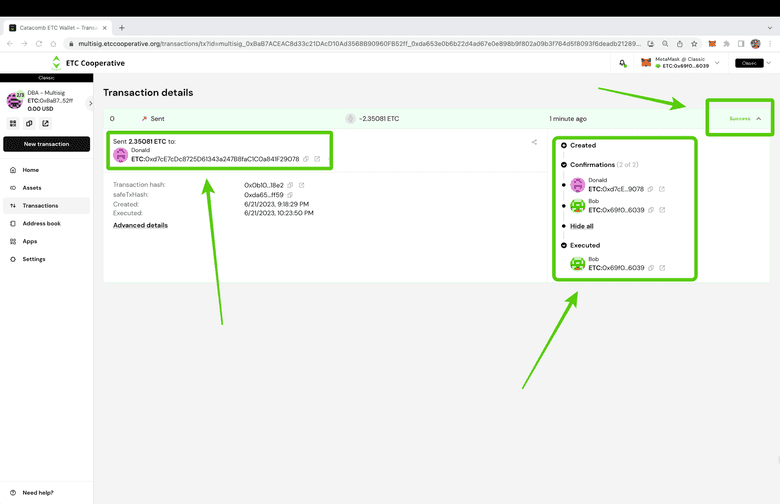Open transaction hash in block explorer

point(302,185)
